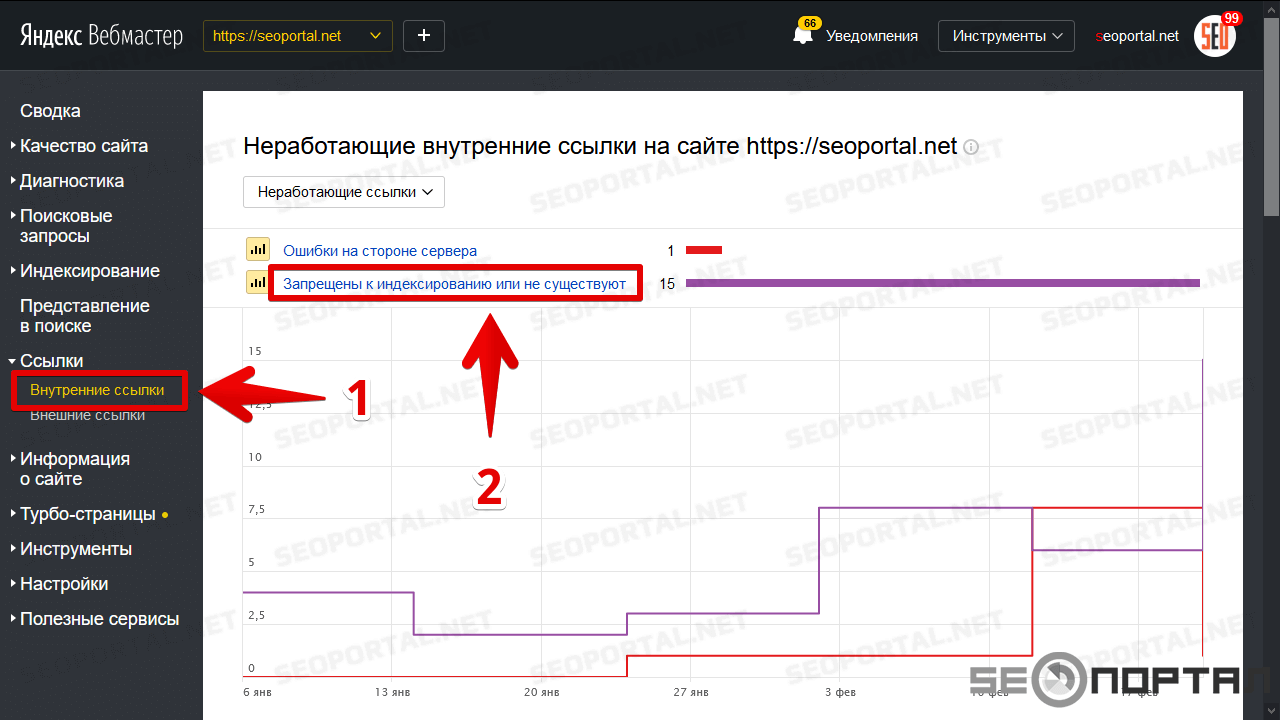1280x720 pixels.
Task: Click the Яндекс Вебмастер logo
Action: point(101,36)
